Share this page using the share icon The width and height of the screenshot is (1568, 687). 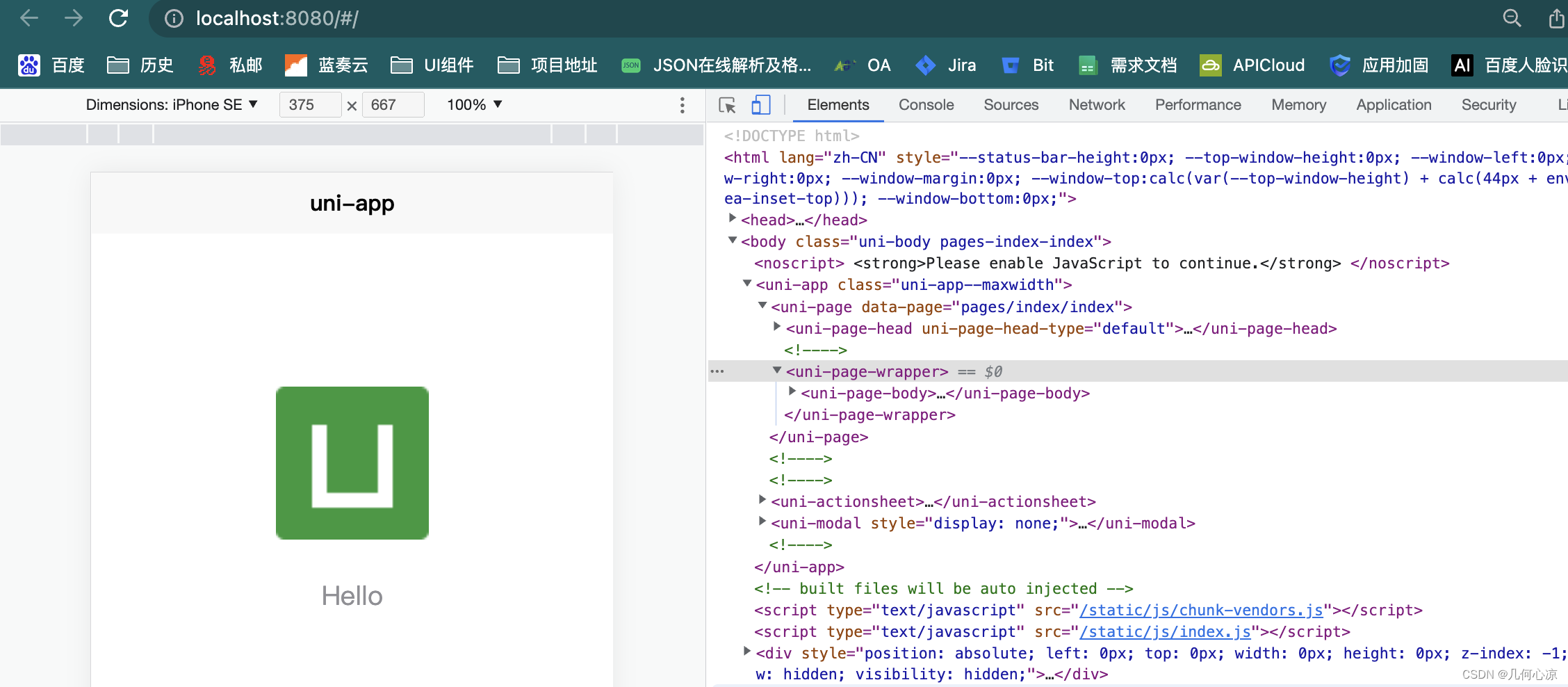[x=1557, y=18]
